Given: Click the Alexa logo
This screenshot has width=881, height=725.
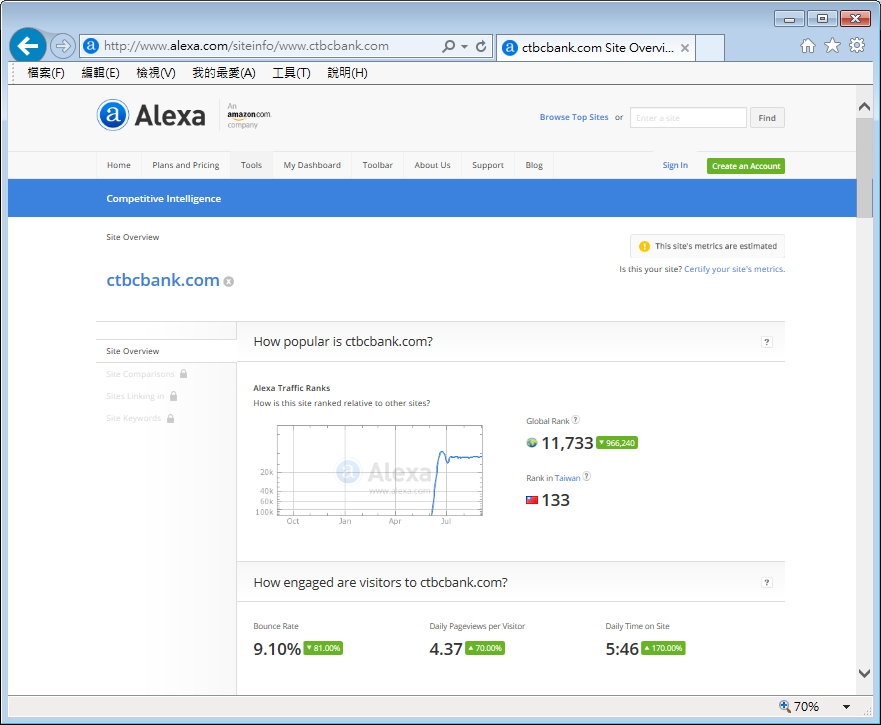Looking at the screenshot, I should pyautogui.click(x=151, y=115).
